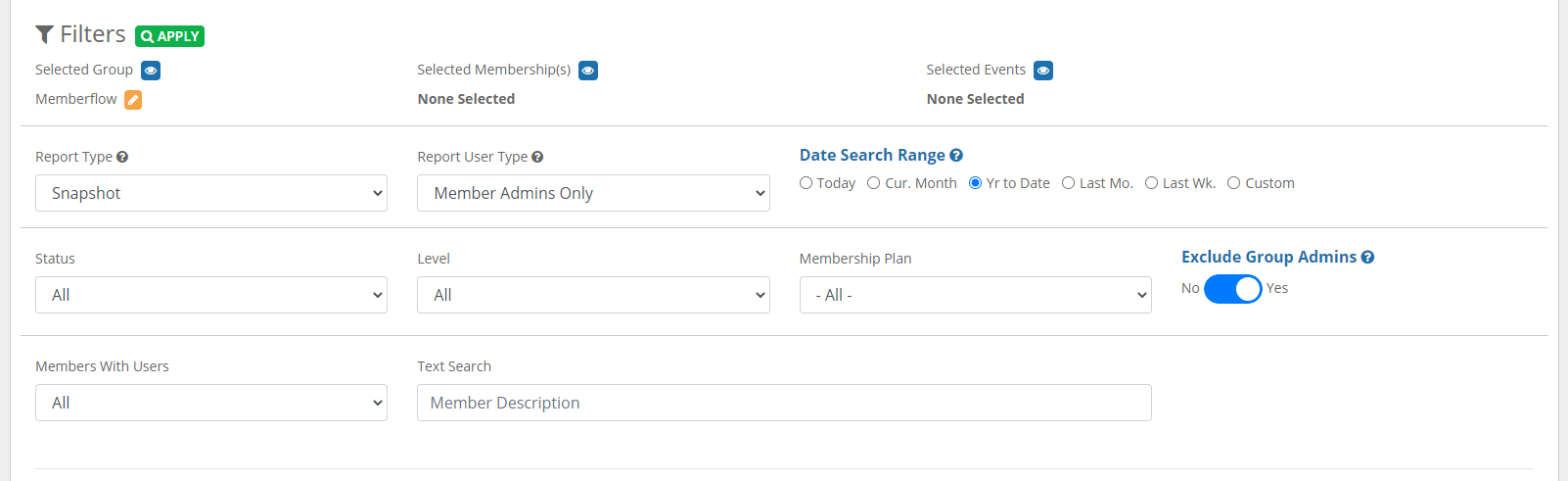Click the orange edit pencil next to Memberflow

tap(133, 100)
